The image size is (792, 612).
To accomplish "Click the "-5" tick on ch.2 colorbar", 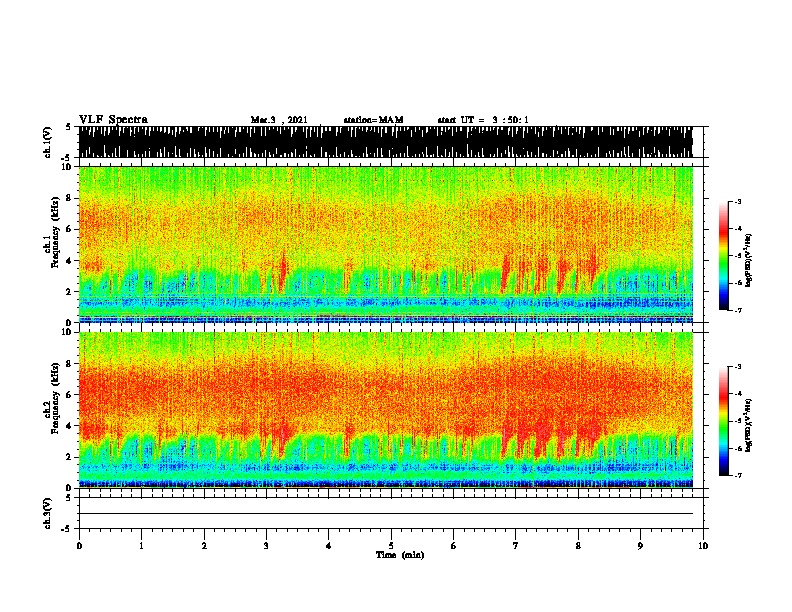I will tap(737, 421).
